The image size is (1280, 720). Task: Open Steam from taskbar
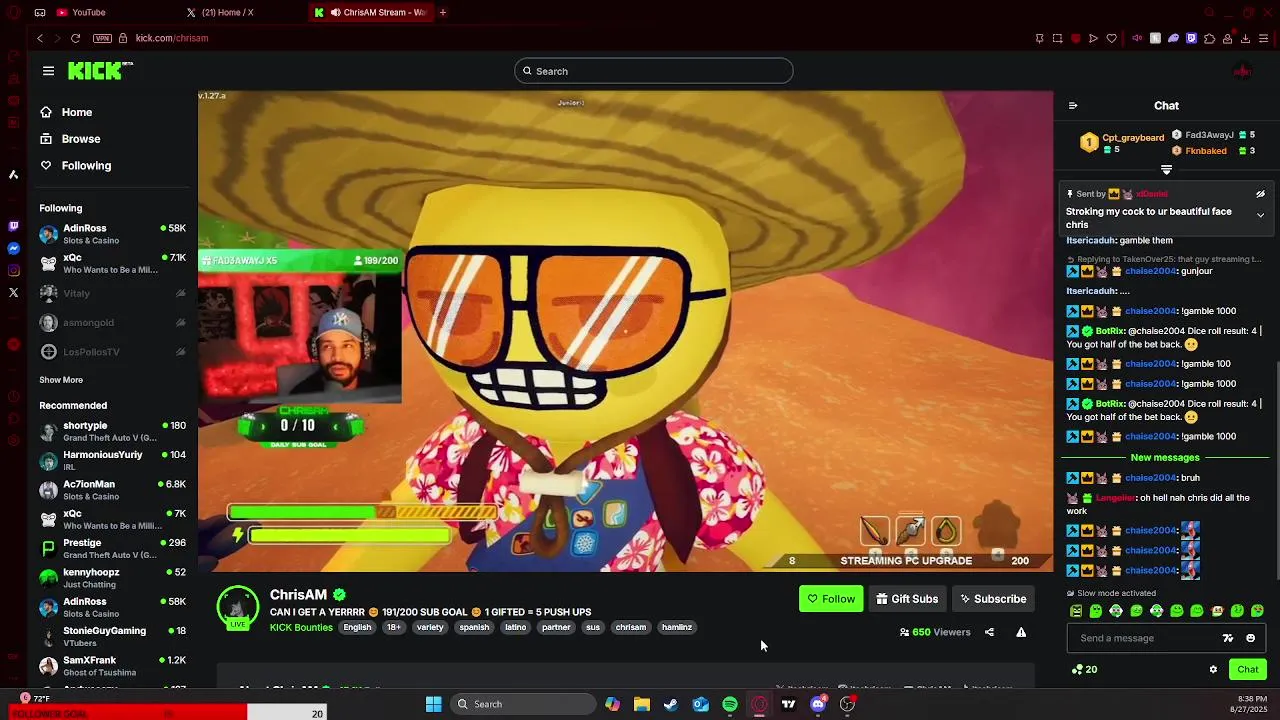(x=671, y=704)
